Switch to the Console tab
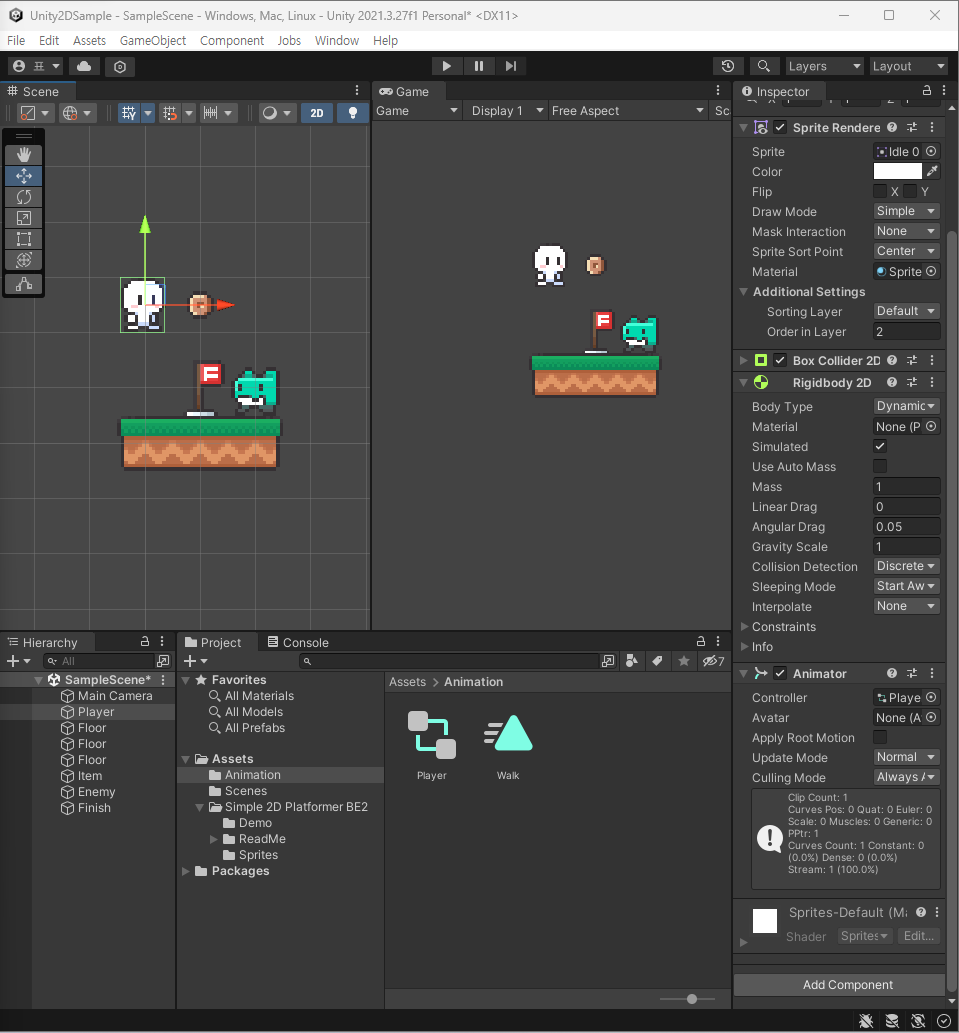This screenshot has height=1033, width=959. (298, 642)
